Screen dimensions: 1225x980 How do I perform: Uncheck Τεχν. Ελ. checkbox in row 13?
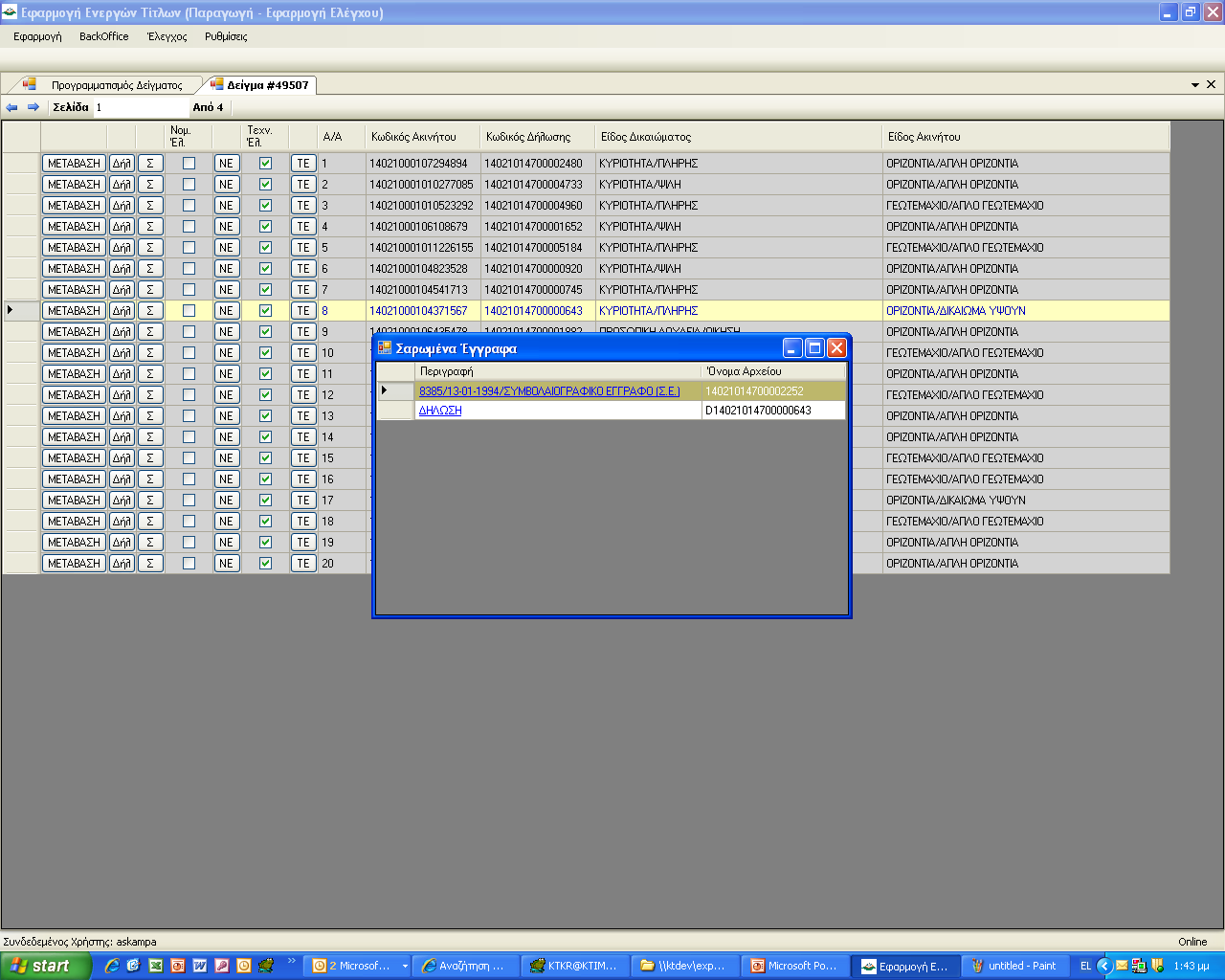tap(265, 416)
